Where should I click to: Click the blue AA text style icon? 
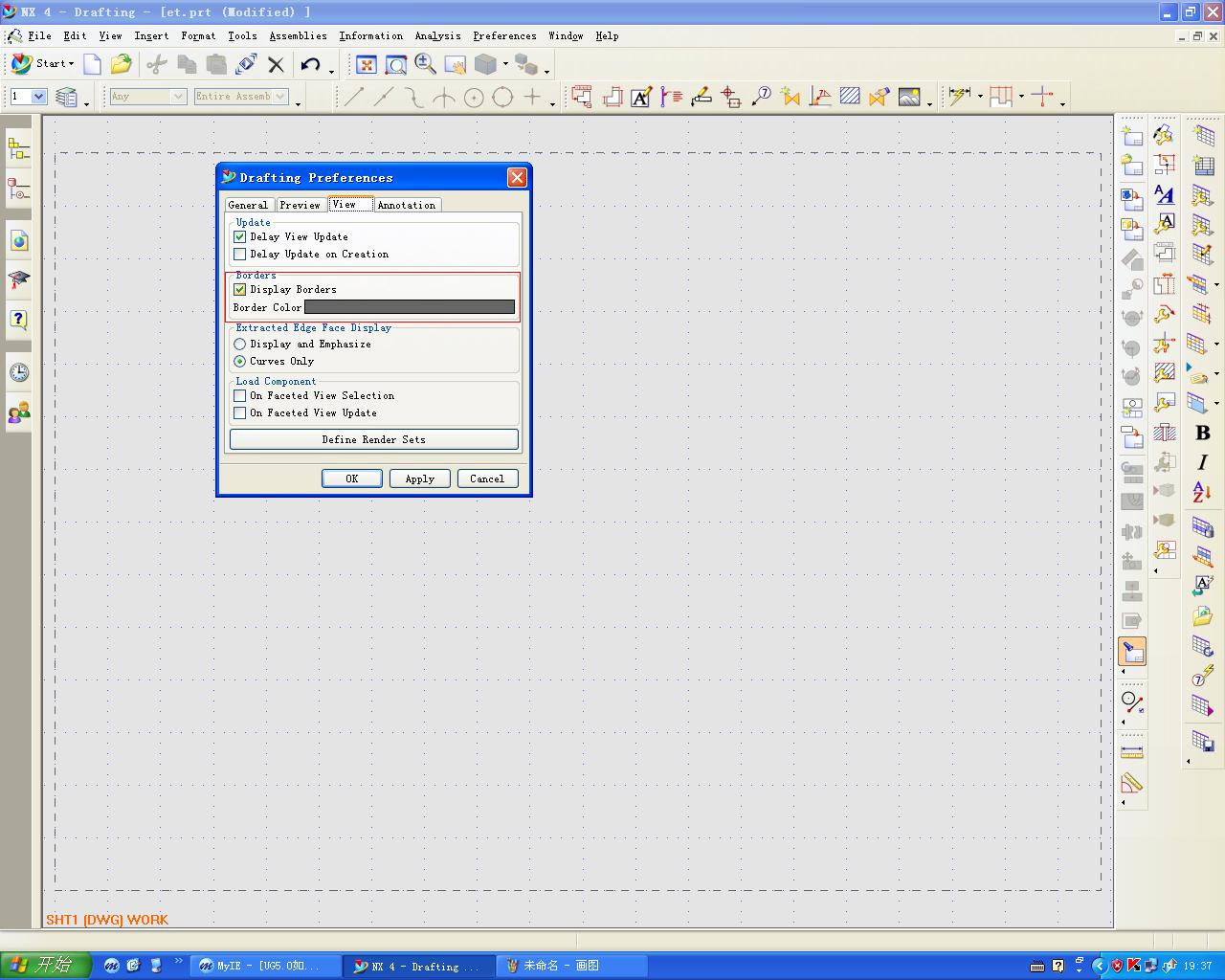click(x=1165, y=195)
